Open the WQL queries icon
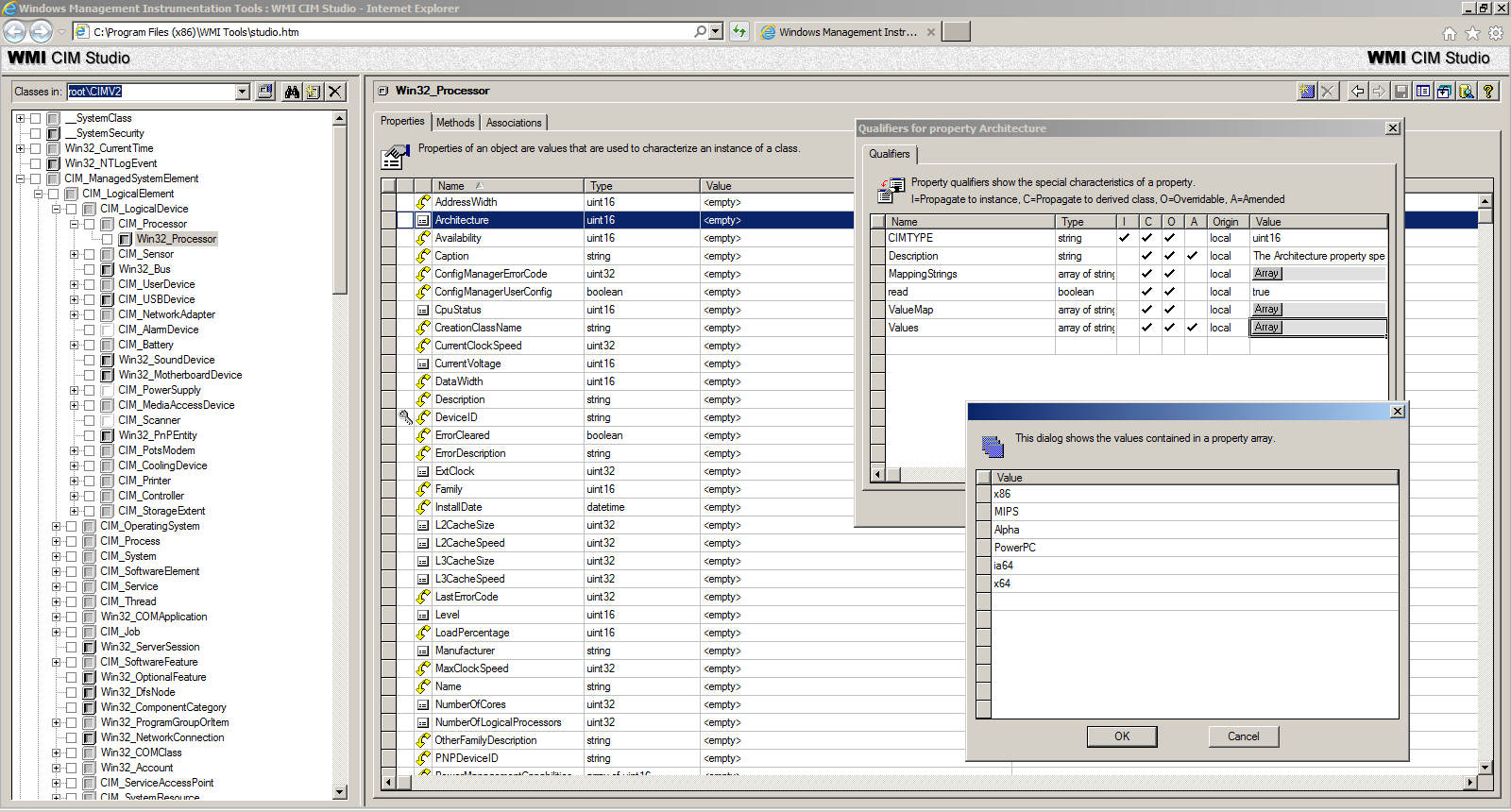 pos(1467,92)
